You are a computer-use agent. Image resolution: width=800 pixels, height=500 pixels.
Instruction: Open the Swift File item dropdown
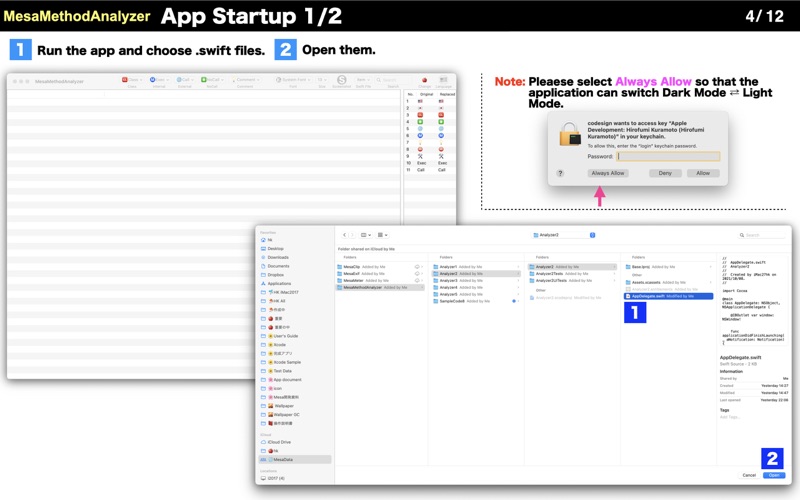[363, 80]
